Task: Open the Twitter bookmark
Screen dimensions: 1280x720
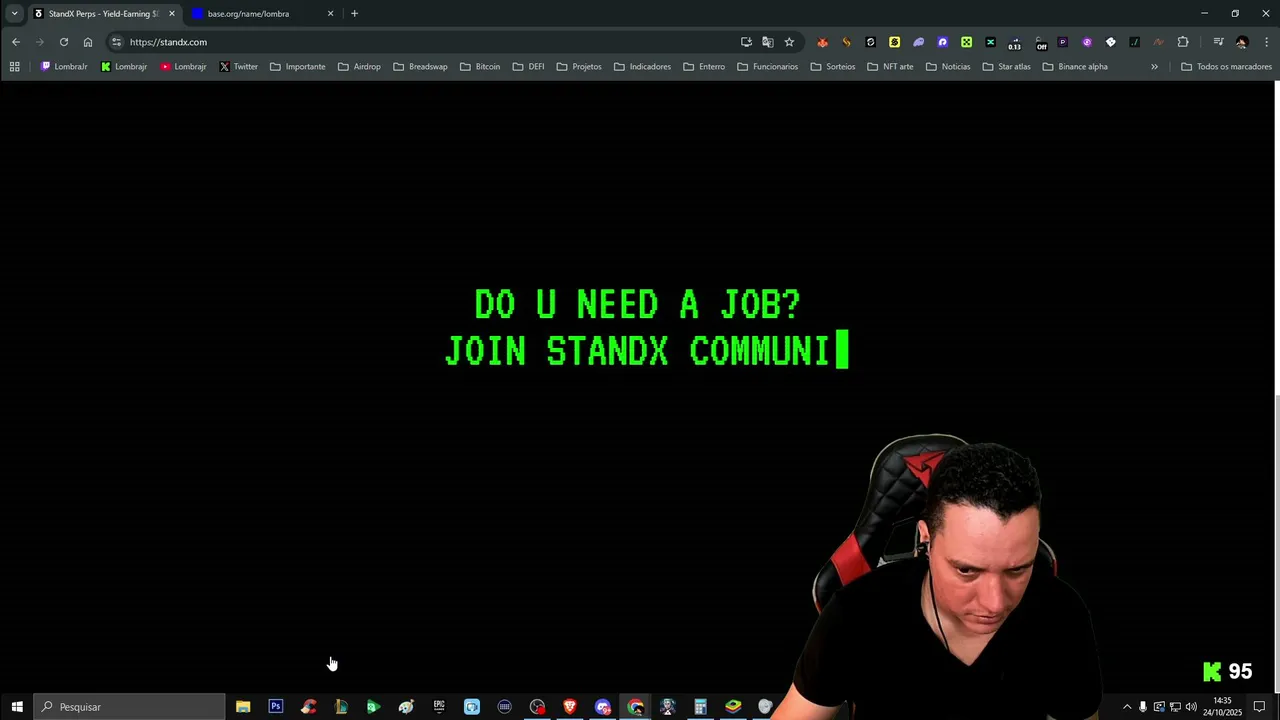Action: (238, 67)
